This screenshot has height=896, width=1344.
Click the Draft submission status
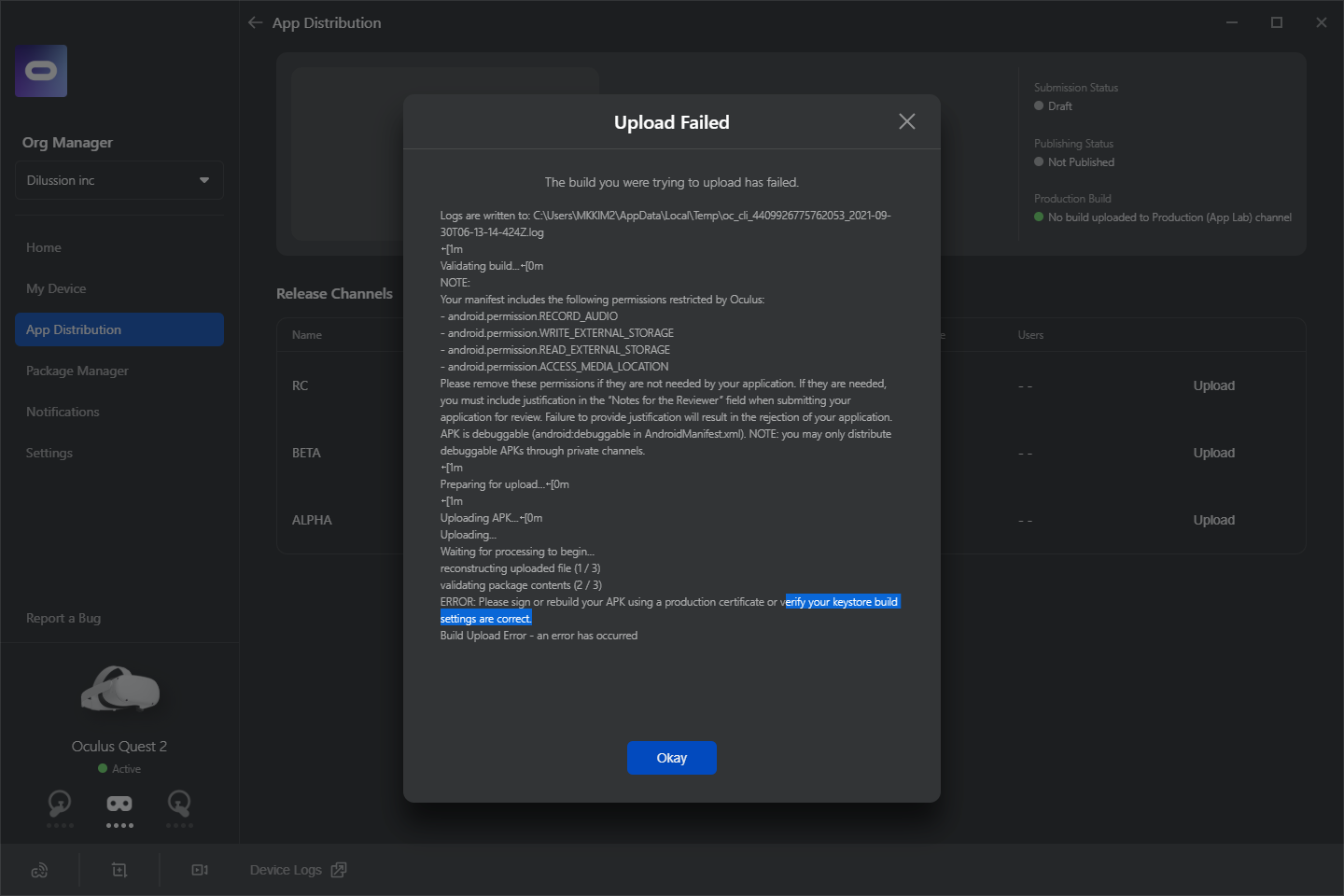(1053, 106)
